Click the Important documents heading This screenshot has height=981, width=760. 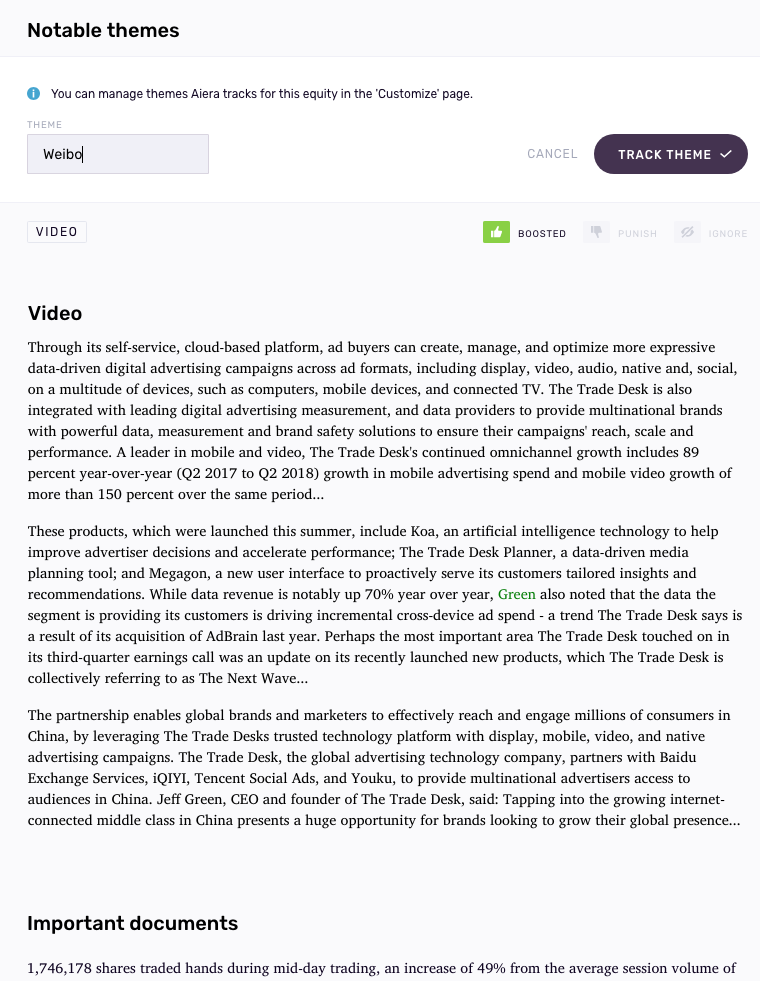(132, 923)
